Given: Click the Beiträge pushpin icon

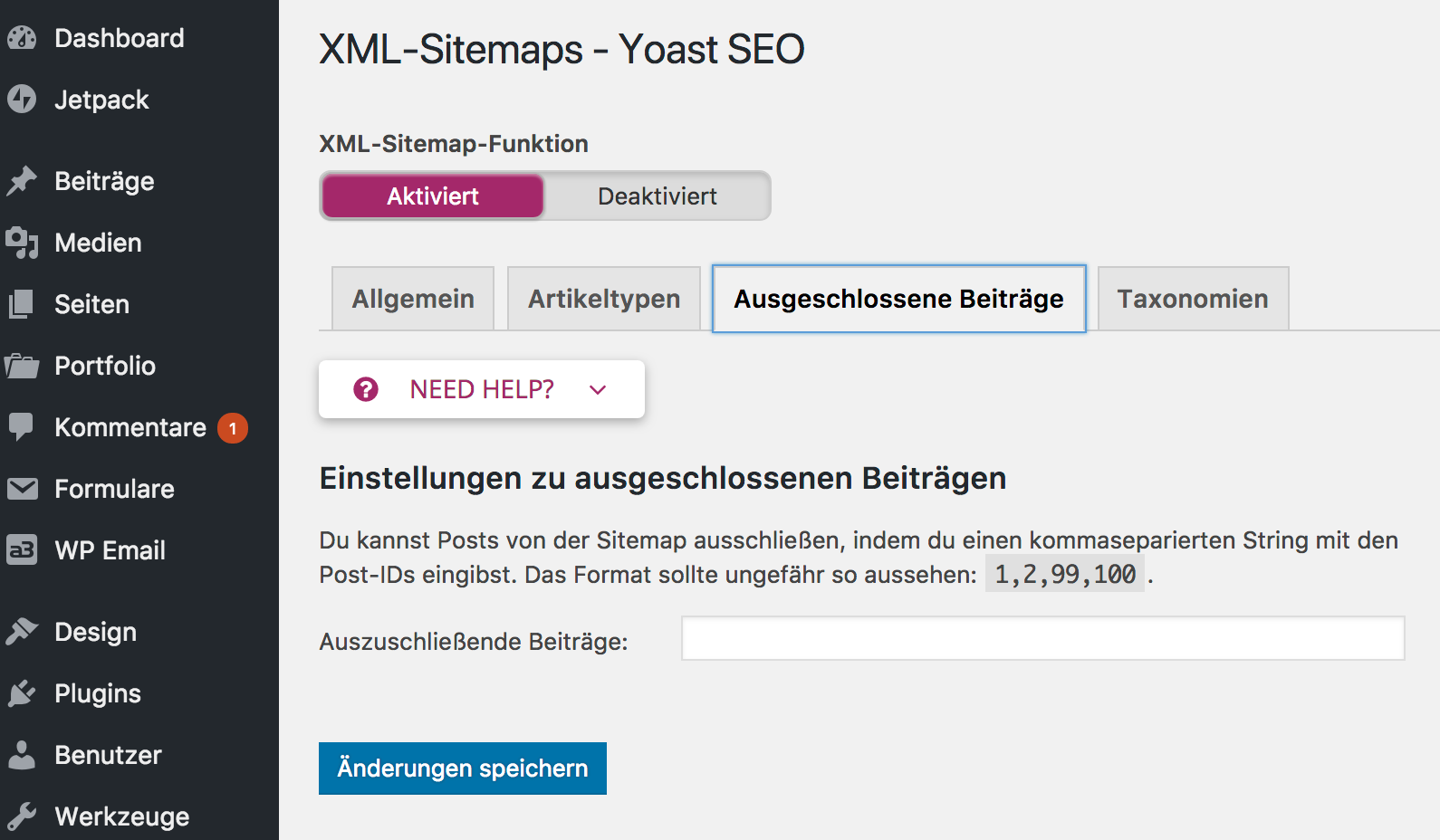Looking at the screenshot, I should point(22,181).
